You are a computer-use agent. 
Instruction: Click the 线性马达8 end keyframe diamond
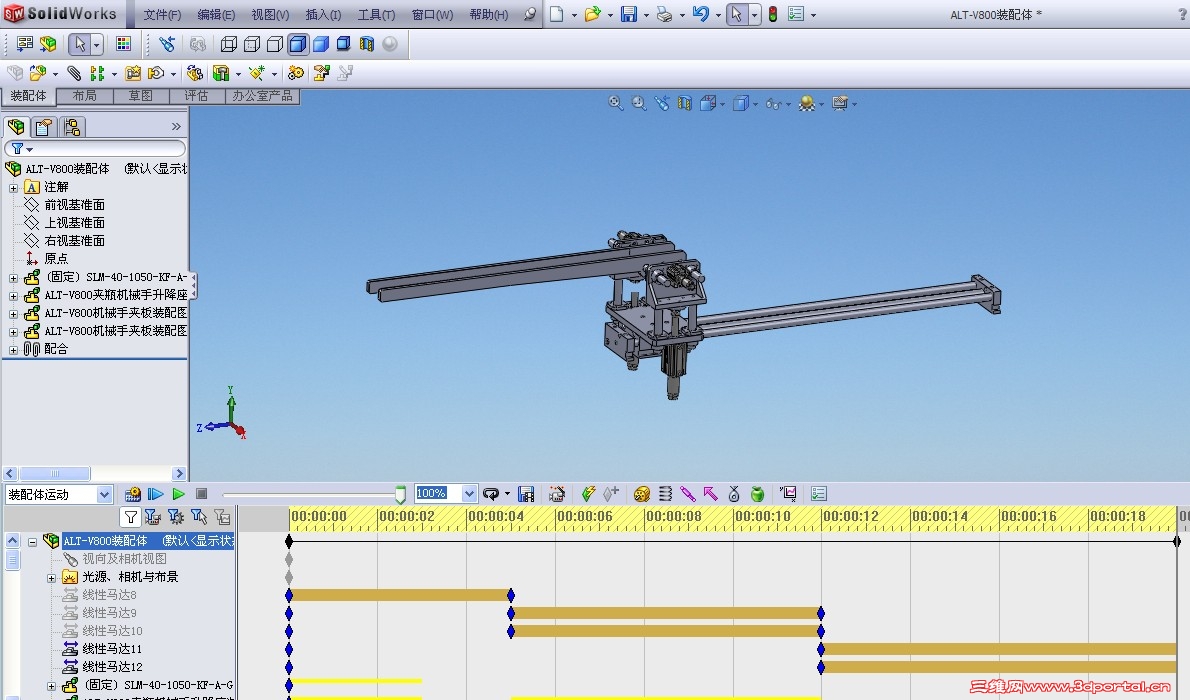(511, 595)
